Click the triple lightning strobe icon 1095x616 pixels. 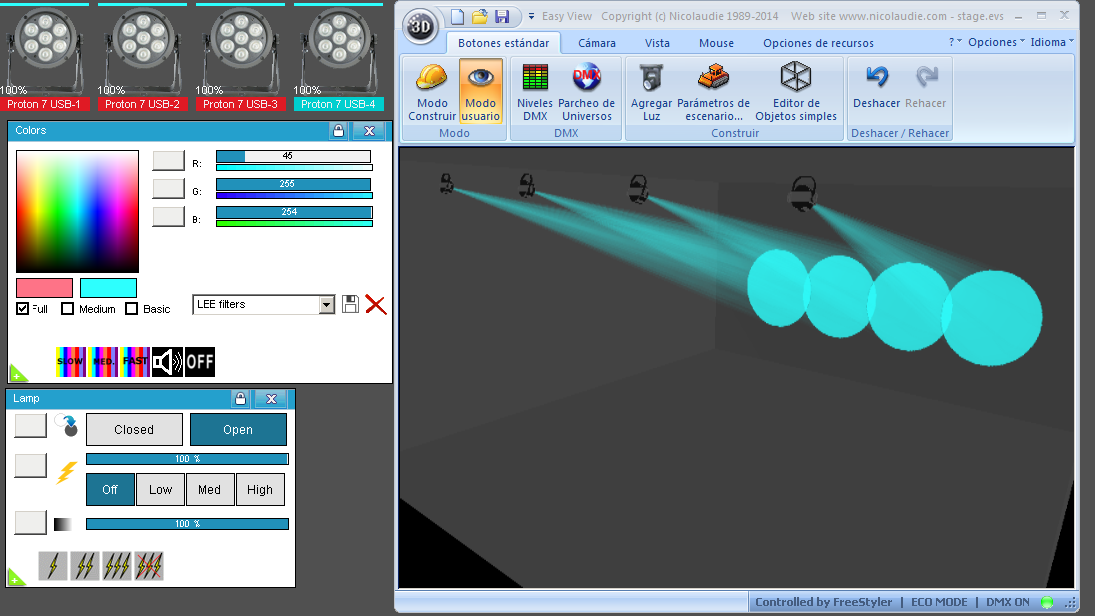pyautogui.click(x=117, y=566)
